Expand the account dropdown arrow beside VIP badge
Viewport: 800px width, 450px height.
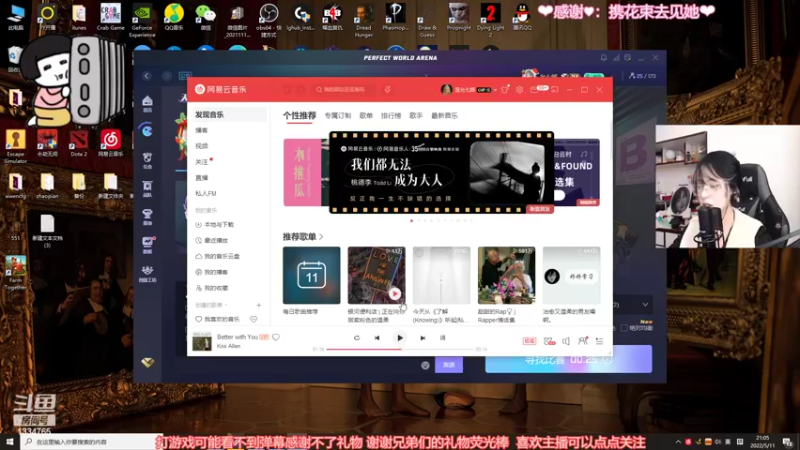coord(495,90)
